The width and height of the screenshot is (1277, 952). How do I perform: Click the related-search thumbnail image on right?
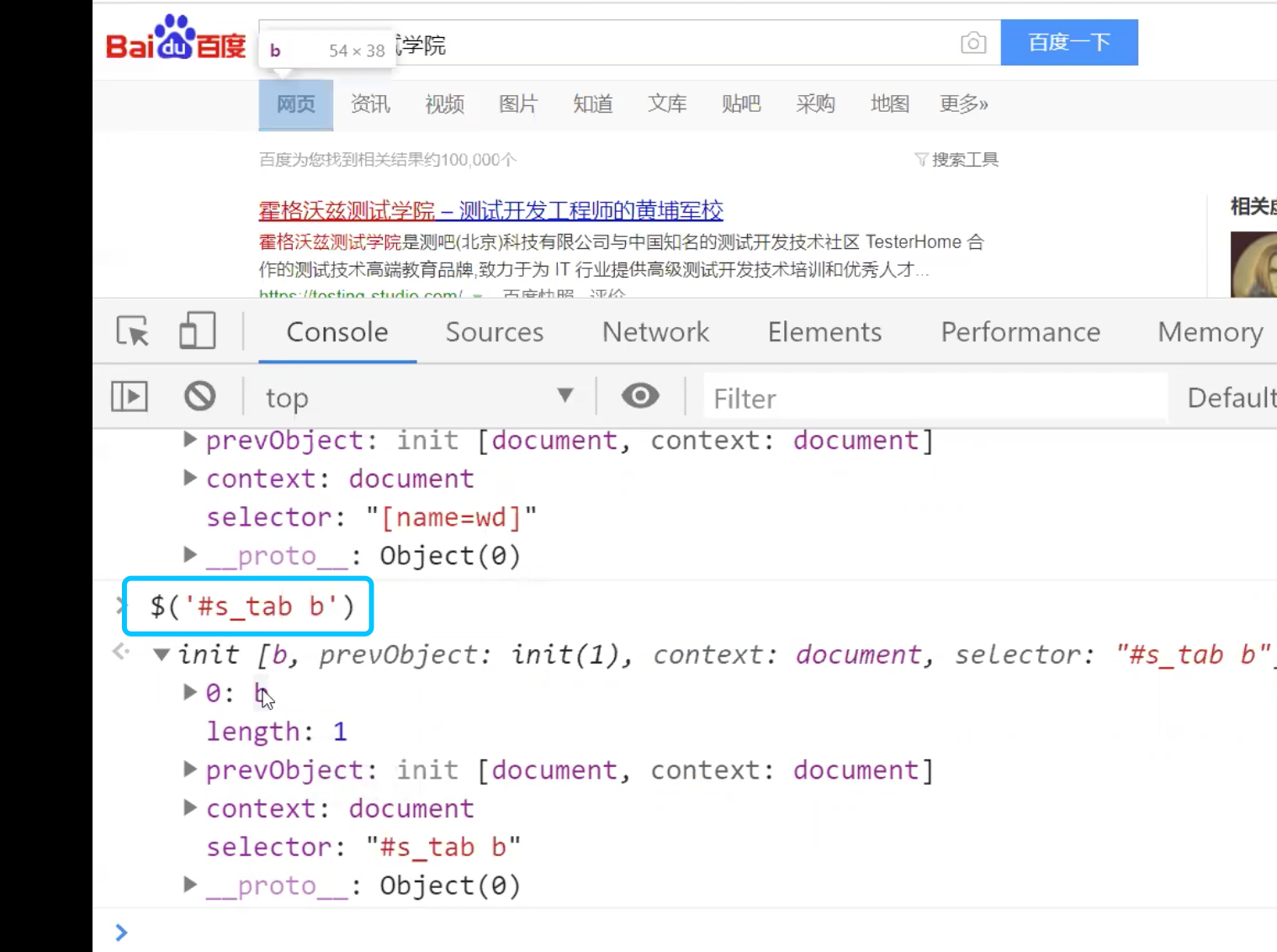[1253, 264]
